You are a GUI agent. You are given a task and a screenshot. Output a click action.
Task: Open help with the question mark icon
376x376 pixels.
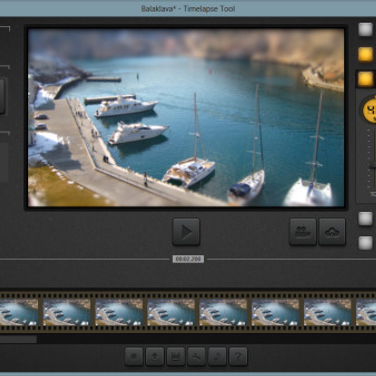tap(238, 357)
